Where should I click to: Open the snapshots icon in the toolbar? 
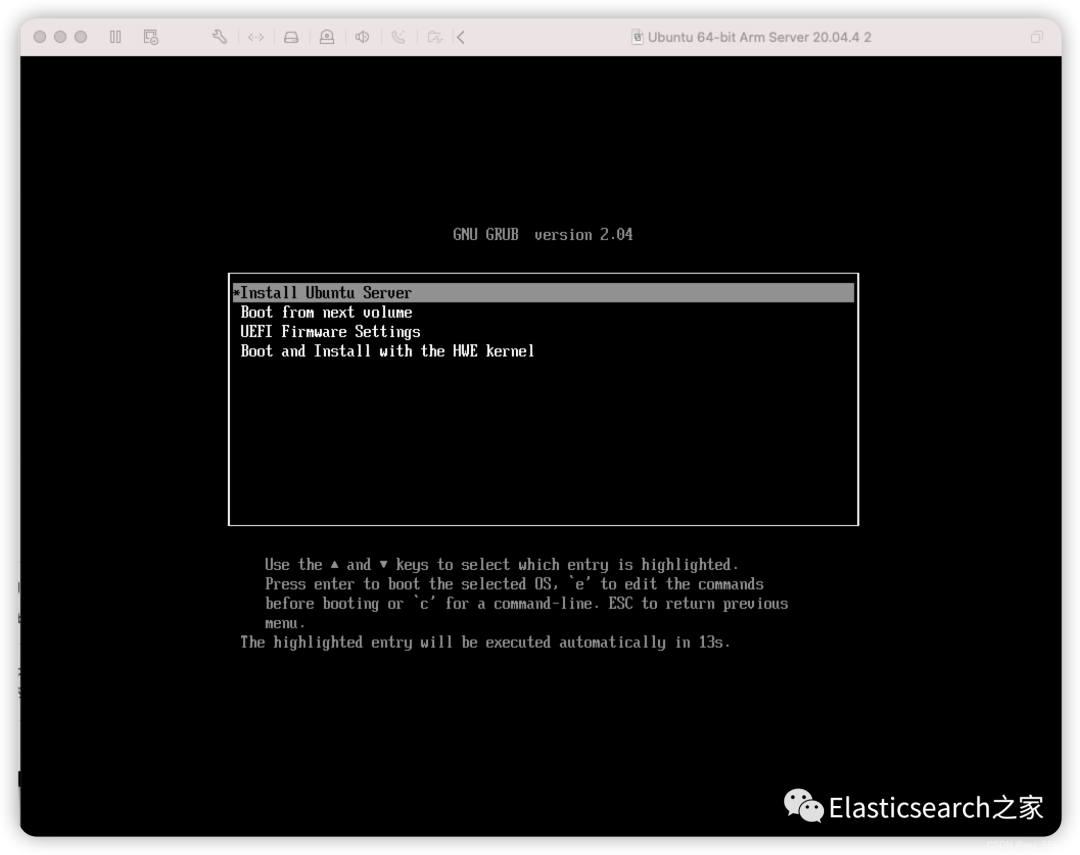click(x=151, y=37)
